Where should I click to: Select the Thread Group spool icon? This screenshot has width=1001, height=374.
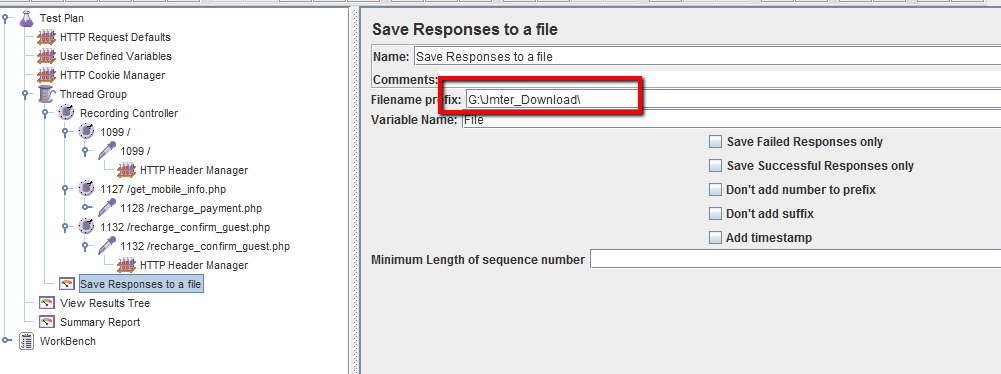[47, 94]
